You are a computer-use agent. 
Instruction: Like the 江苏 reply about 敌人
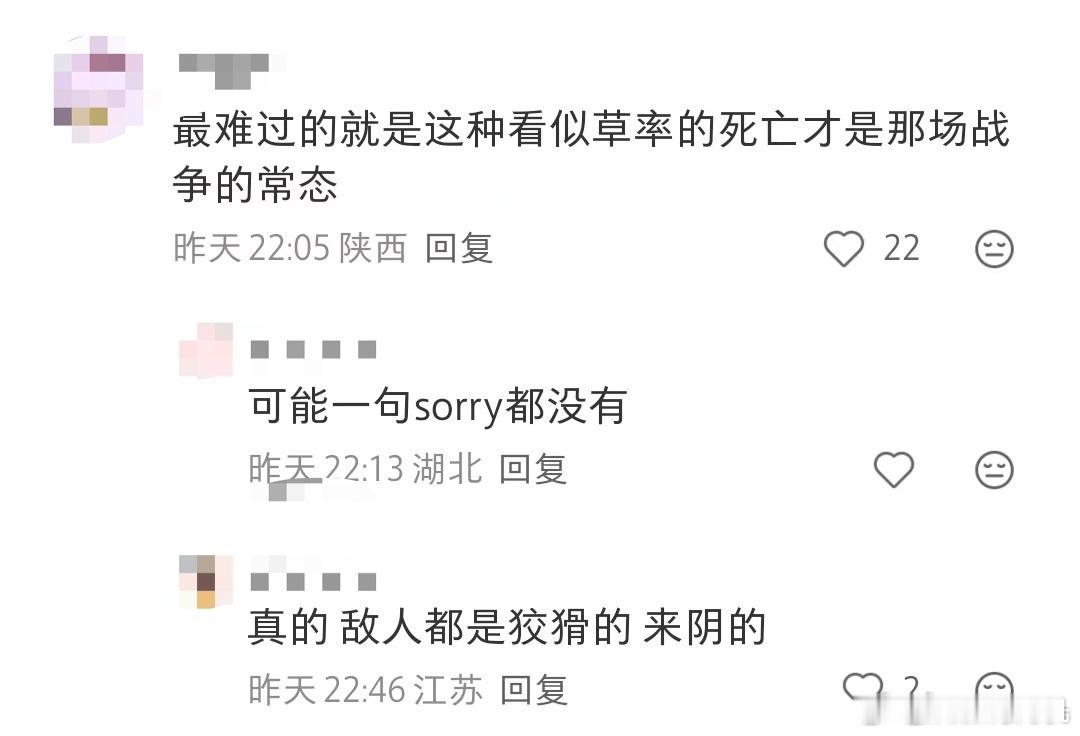tap(862, 688)
